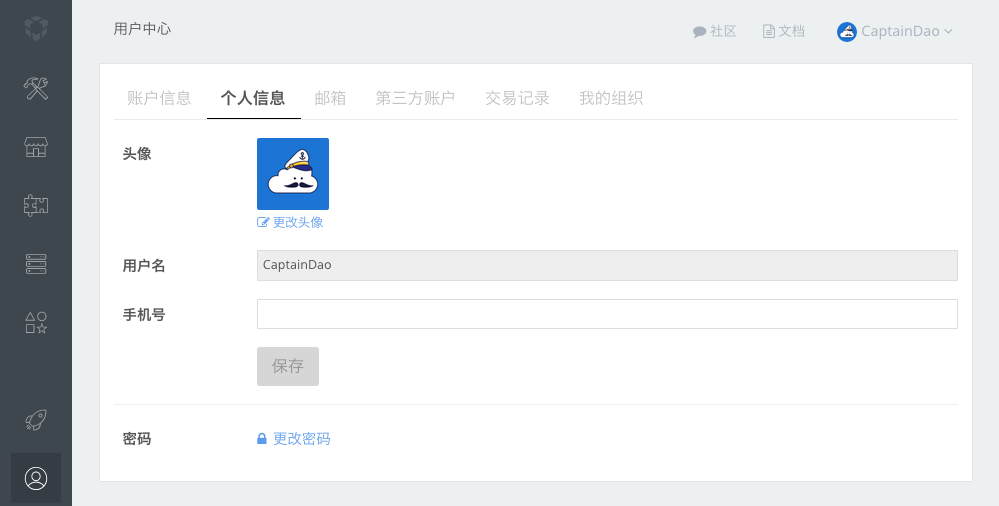Click the 用户中心 page title
The height and width of the screenshot is (506, 999).
142,29
